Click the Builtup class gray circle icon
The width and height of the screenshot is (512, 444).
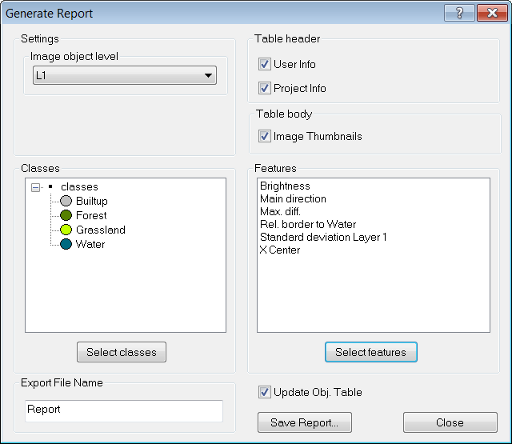pos(66,201)
